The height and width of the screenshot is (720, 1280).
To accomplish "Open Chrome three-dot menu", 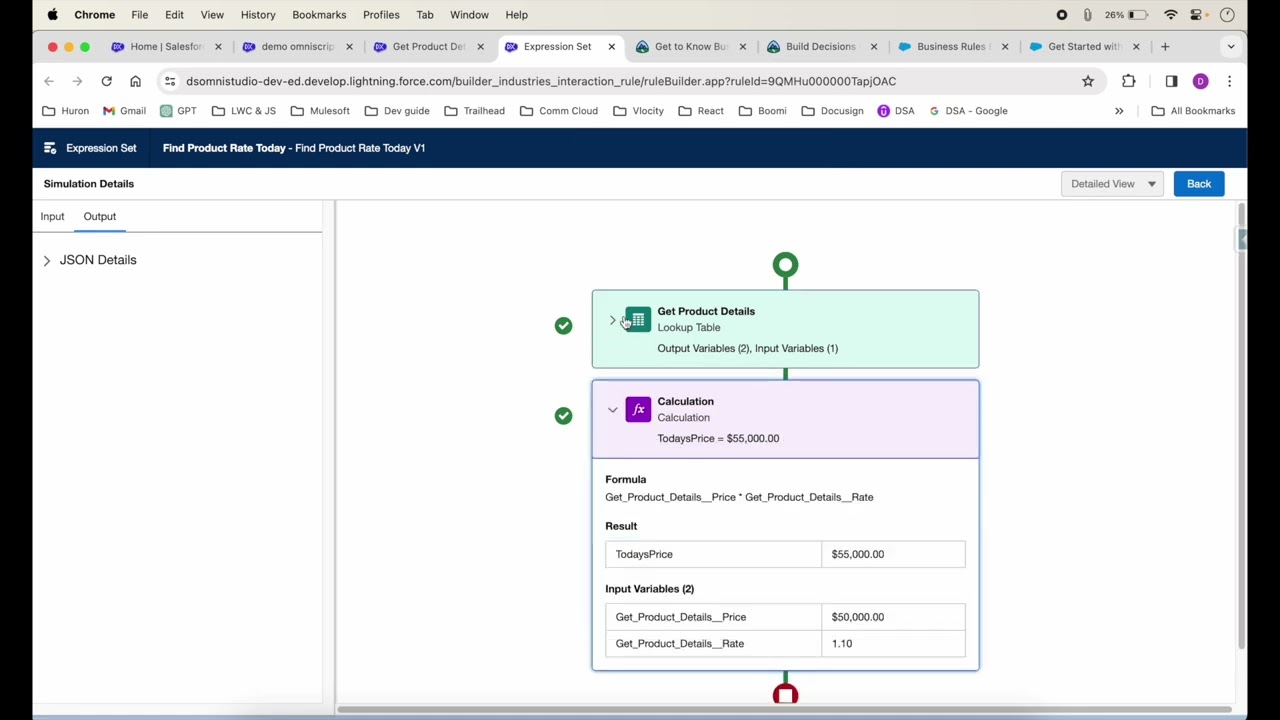I will point(1229,81).
